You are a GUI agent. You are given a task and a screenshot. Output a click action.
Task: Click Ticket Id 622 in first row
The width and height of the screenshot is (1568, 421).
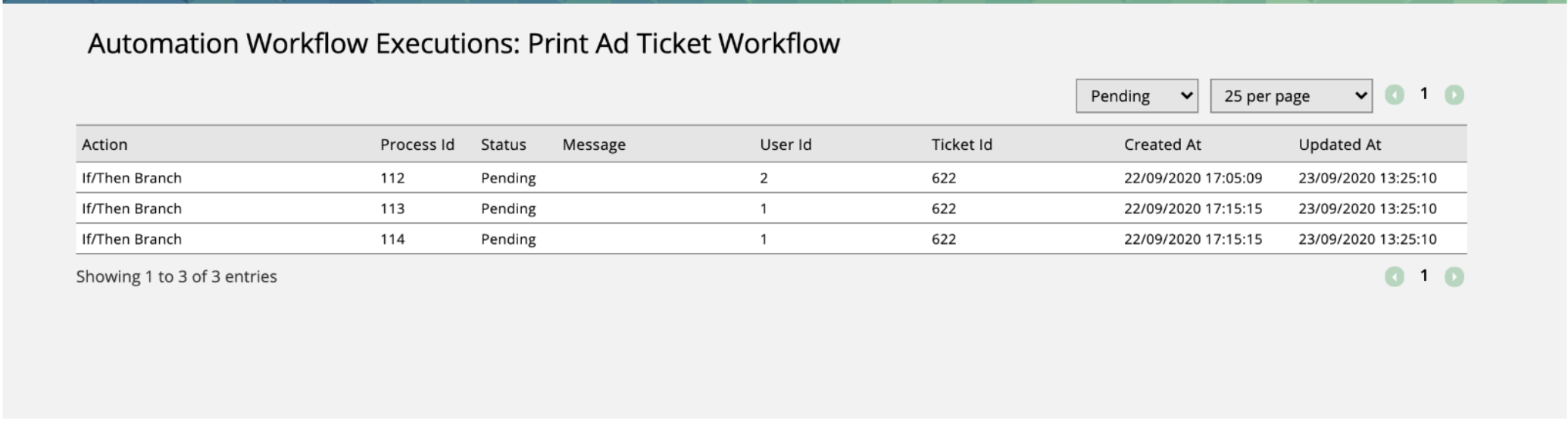[x=943, y=178]
